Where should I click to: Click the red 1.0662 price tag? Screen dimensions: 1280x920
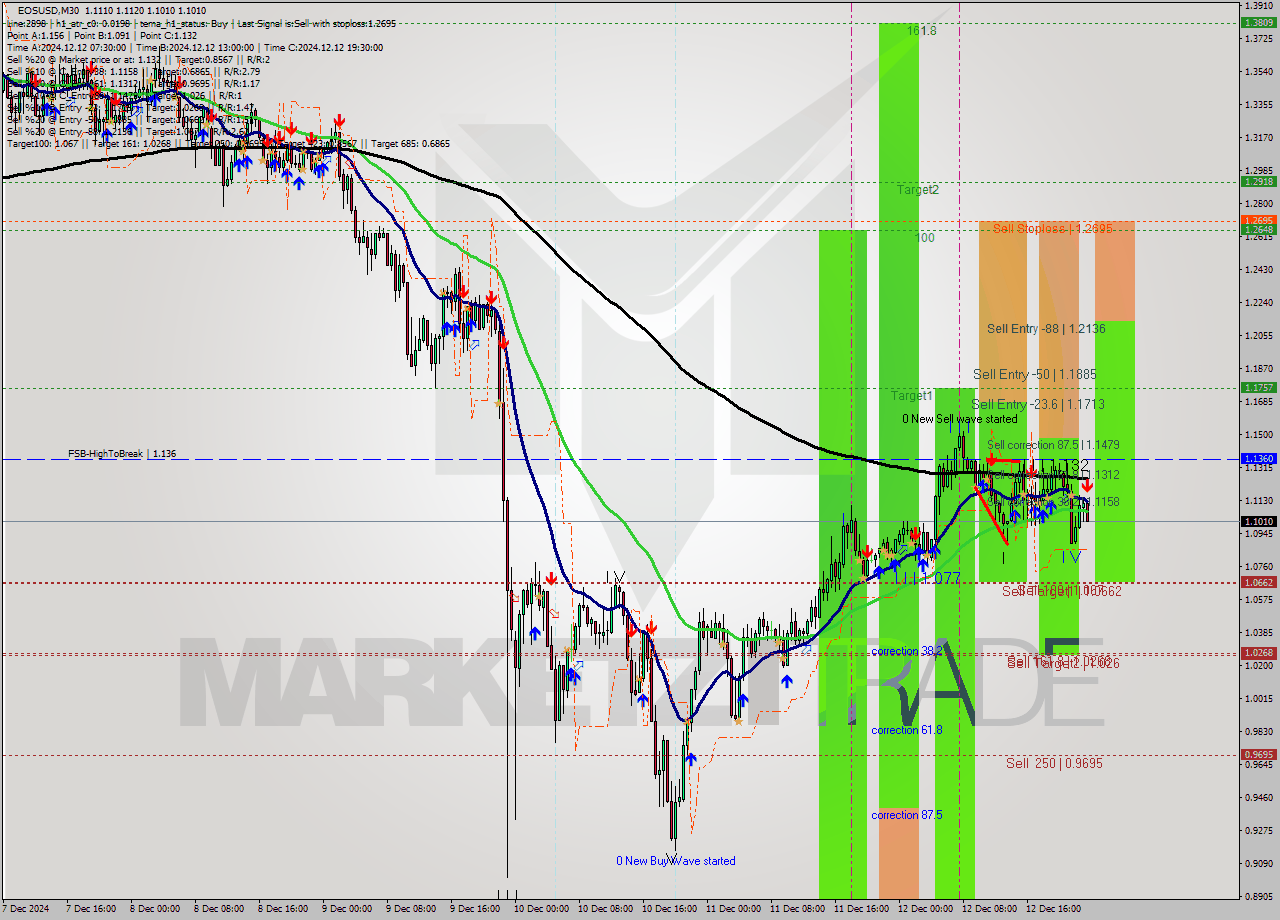point(1257,582)
